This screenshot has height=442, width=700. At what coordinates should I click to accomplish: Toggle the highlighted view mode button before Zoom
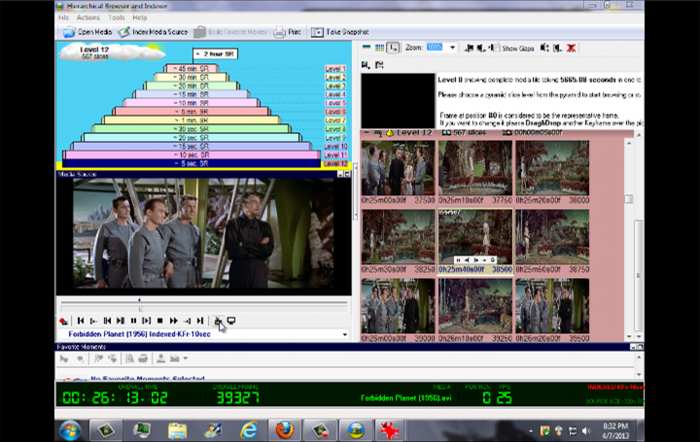click(x=393, y=47)
